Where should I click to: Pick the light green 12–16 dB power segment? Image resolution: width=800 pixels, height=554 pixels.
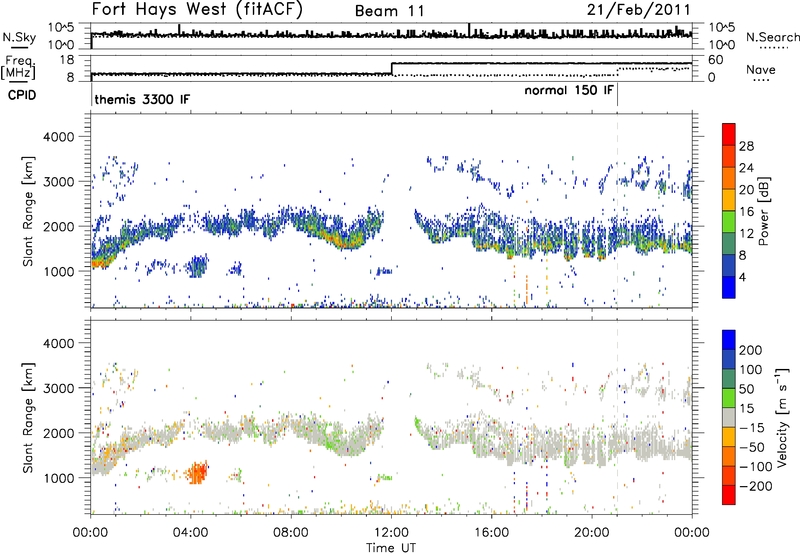[x=729, y=222]
